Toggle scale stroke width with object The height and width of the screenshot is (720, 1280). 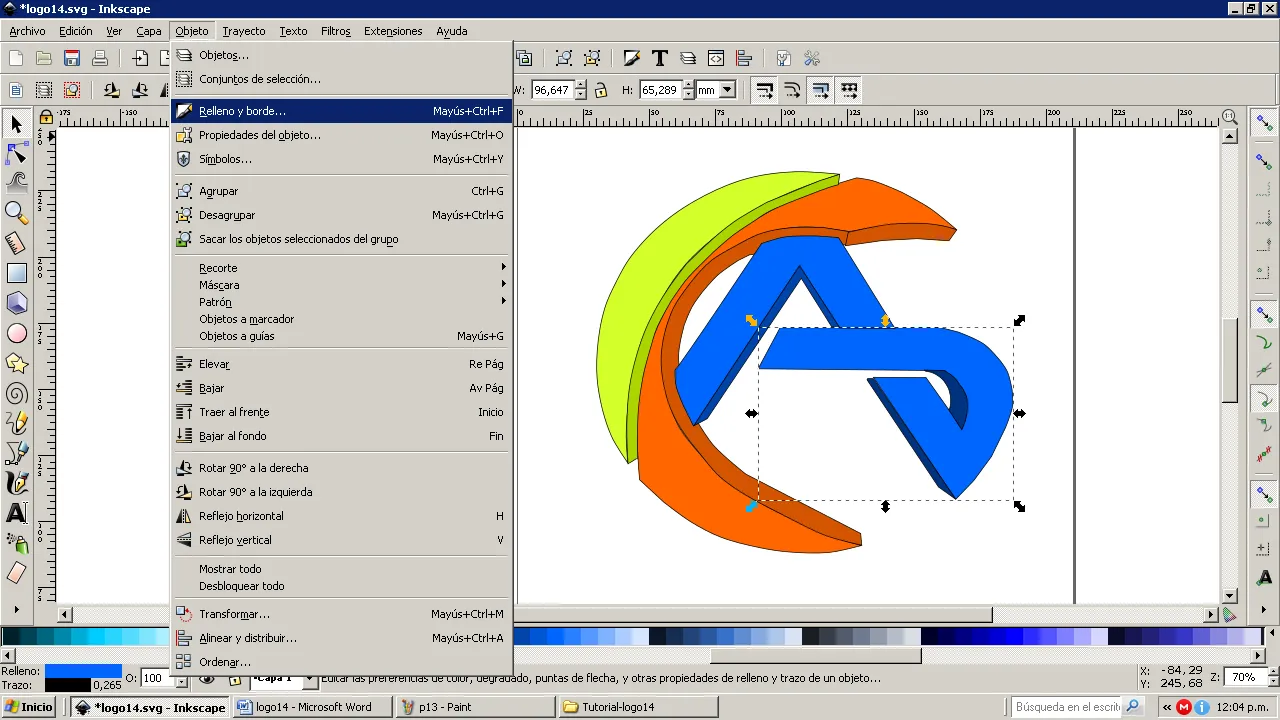coord(765,90)
